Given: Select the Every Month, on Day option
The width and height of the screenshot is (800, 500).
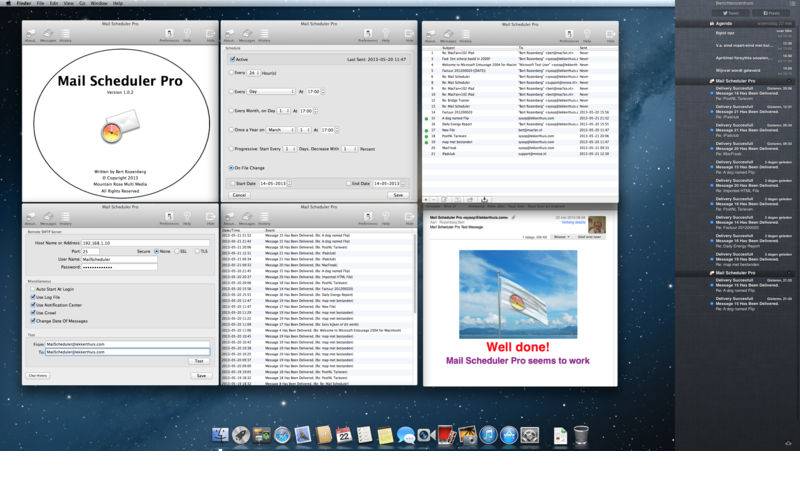Looking at the screenshot, I should [x=232, y=111].
